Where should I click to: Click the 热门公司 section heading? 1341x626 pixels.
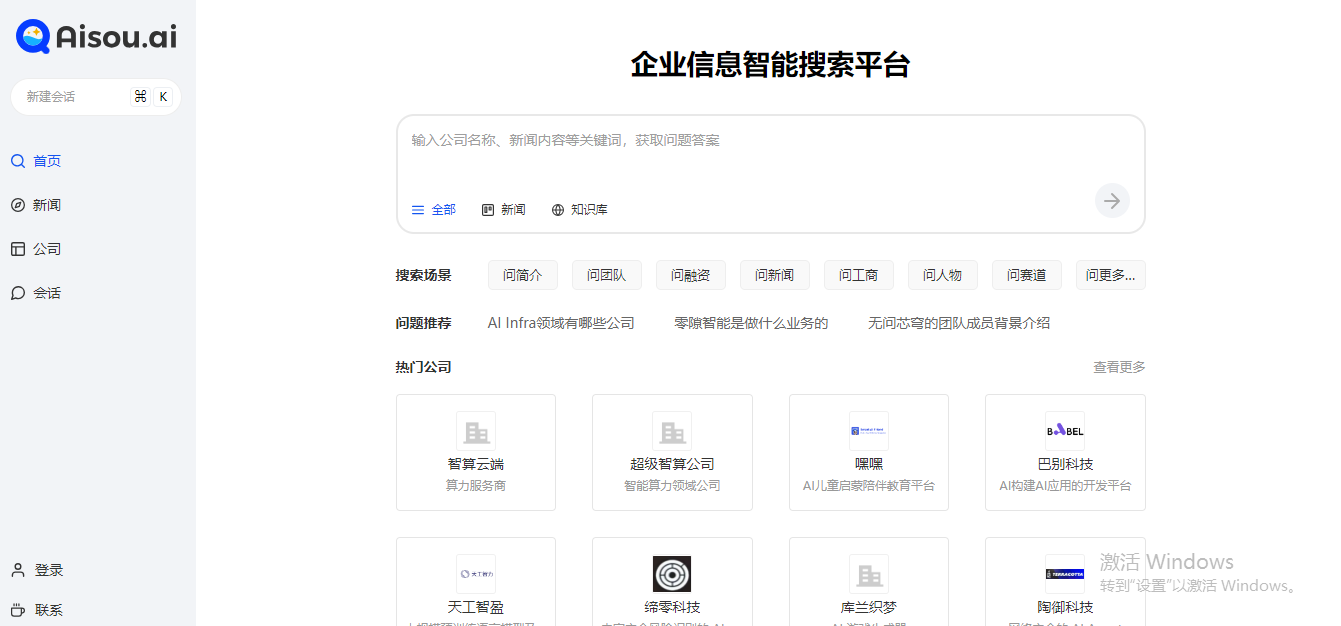tap(424, 367)
